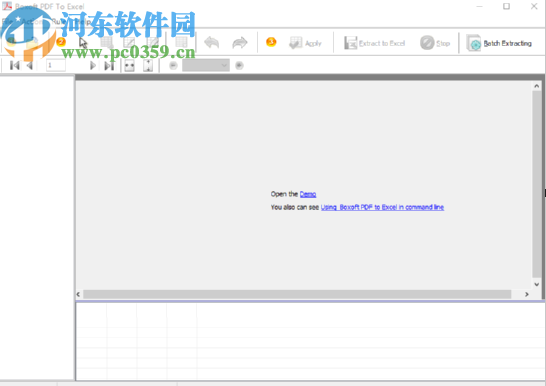
Task: Click the 'Open the' text
Action: point(284,194)
